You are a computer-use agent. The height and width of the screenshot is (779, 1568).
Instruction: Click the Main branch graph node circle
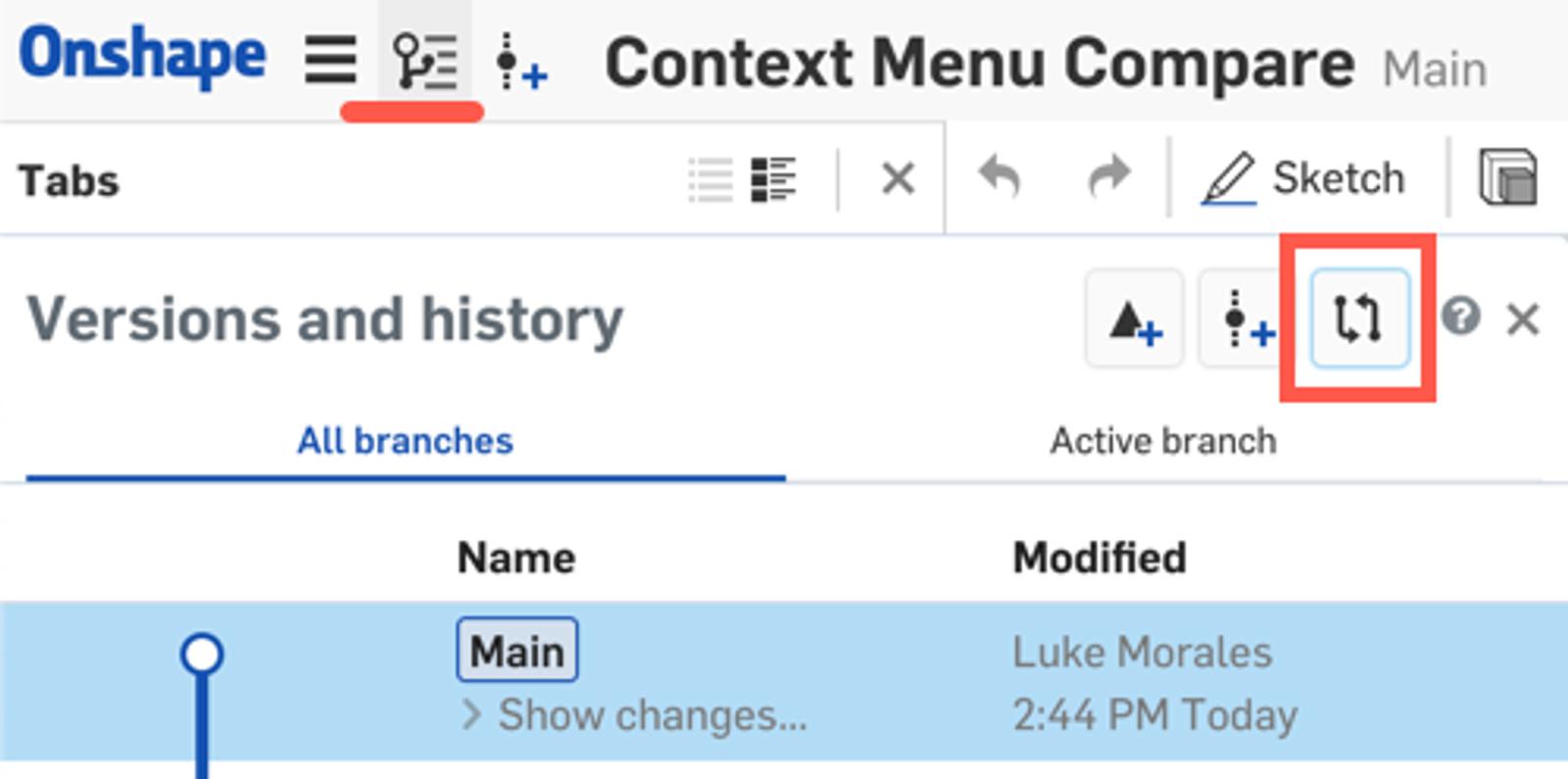click(202, 655)
